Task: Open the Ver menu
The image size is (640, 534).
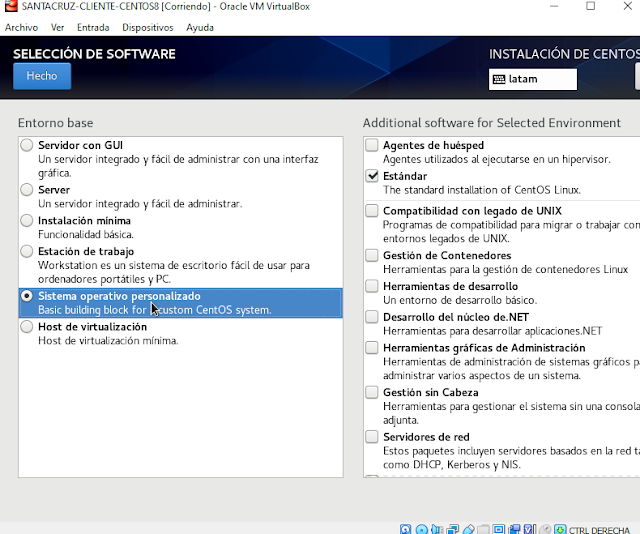Action: pyautogui.click(x=58, y=27)
